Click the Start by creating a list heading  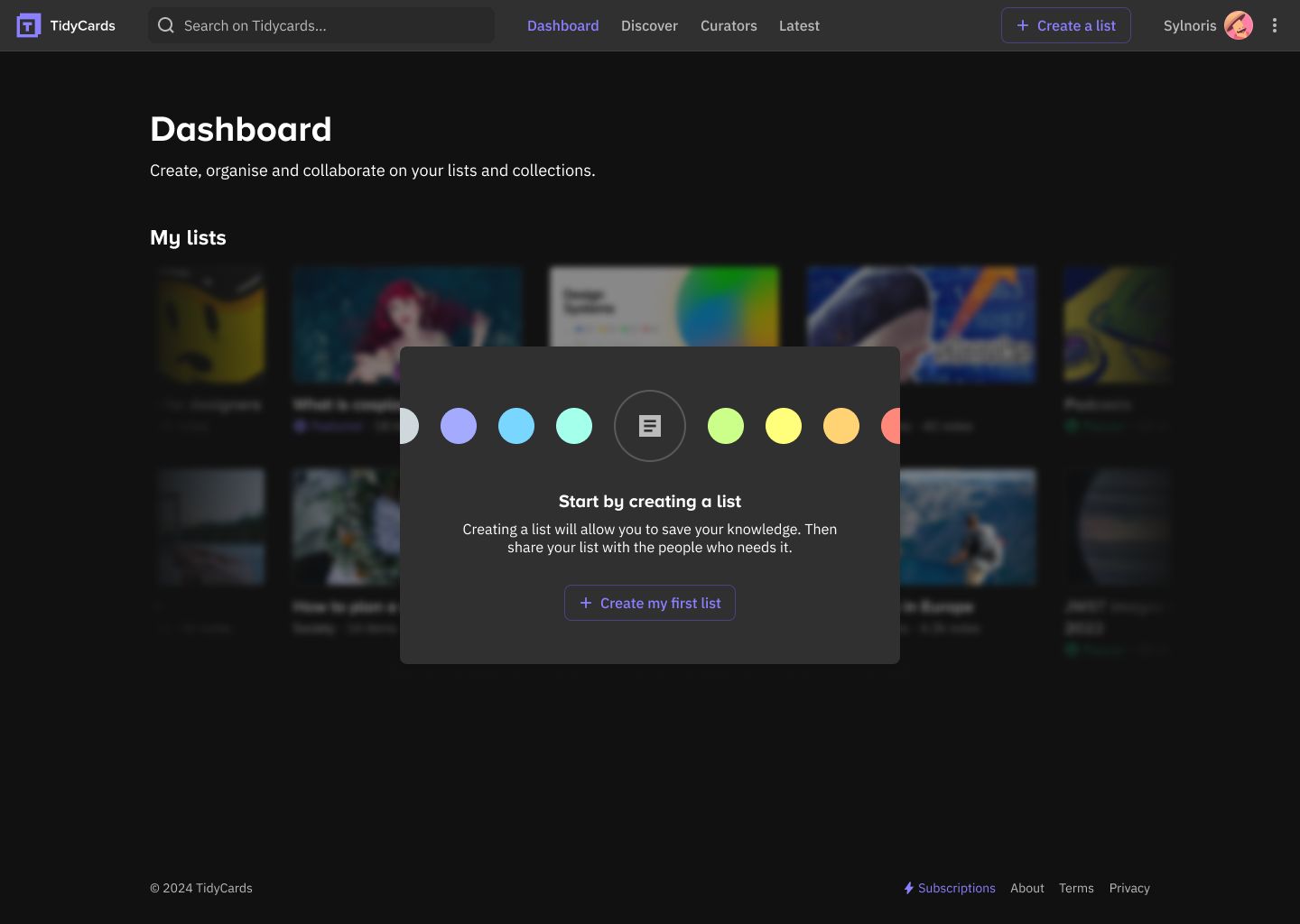(650, 501)
